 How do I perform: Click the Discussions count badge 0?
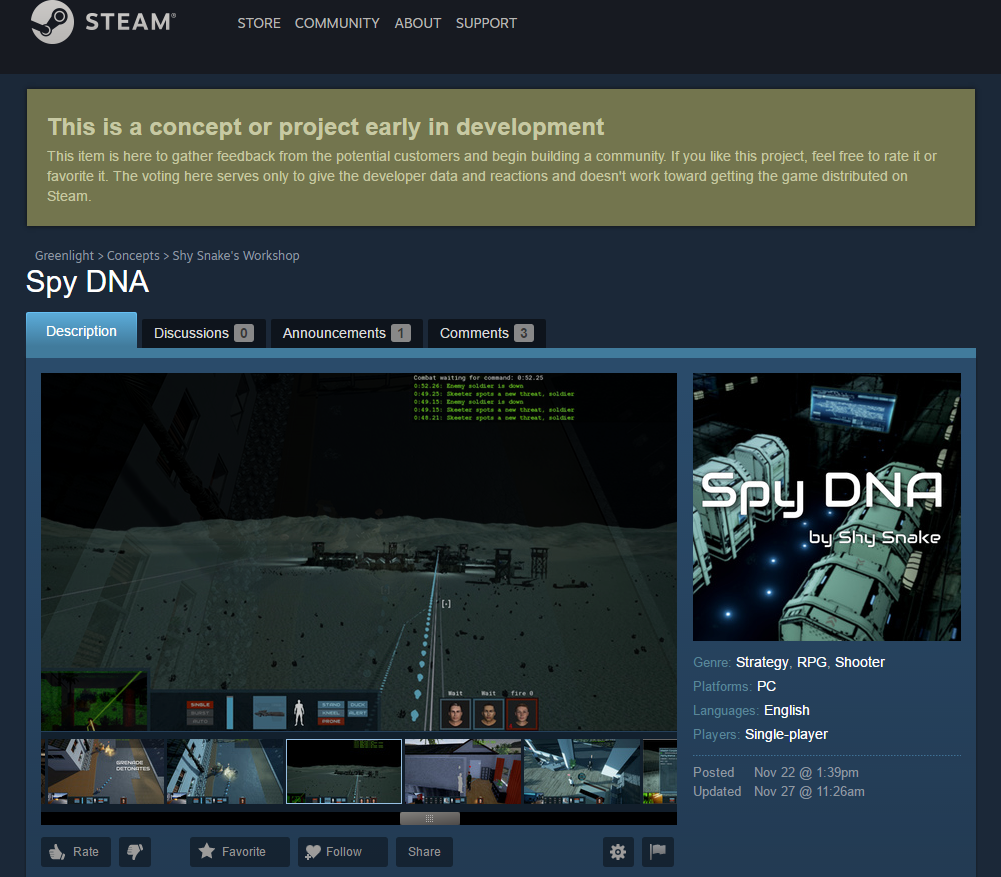[x=244, y=333]
